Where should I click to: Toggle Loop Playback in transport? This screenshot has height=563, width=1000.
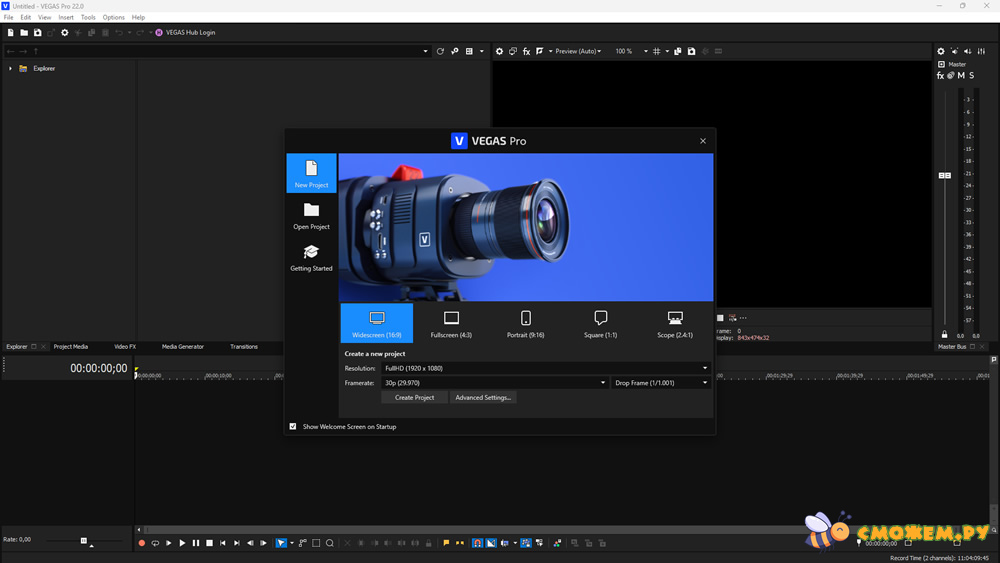155,543
